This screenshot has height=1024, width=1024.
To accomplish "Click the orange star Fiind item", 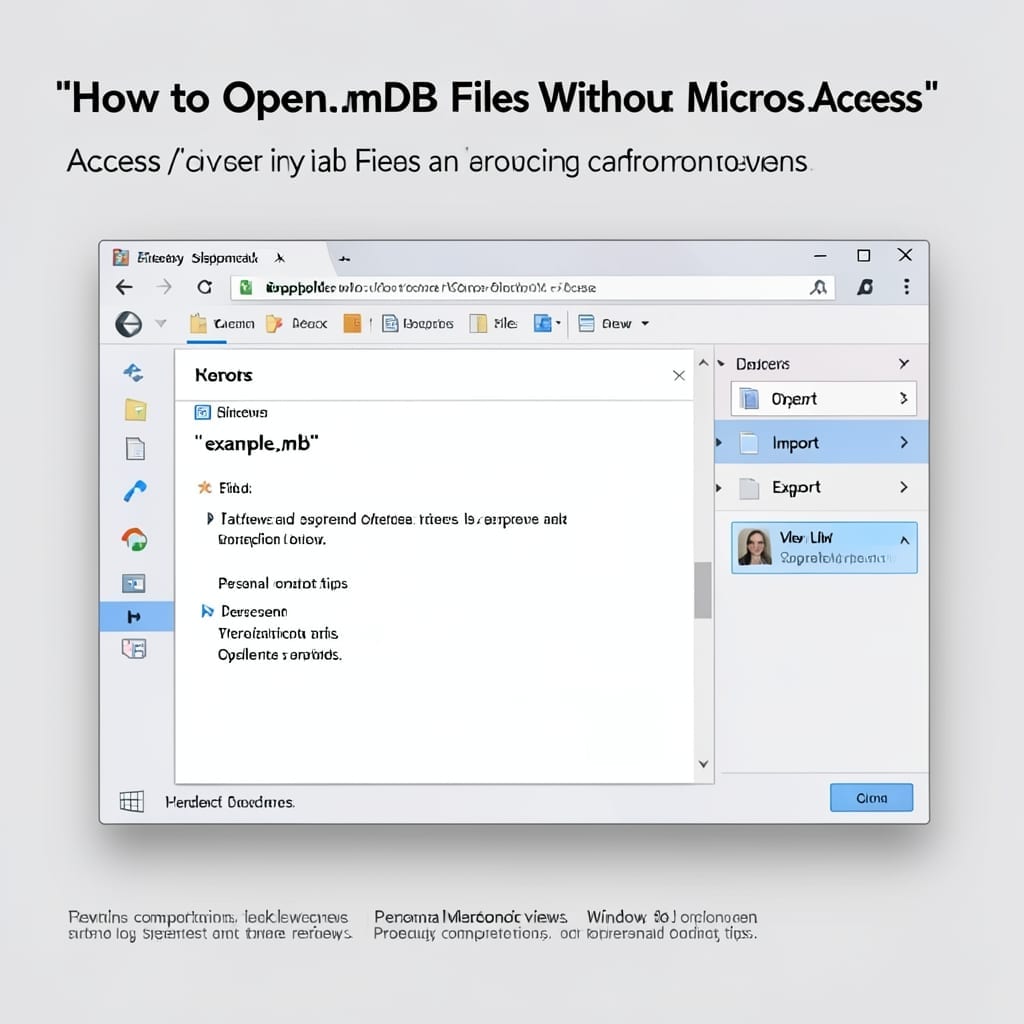I will (x=225, y=488).
